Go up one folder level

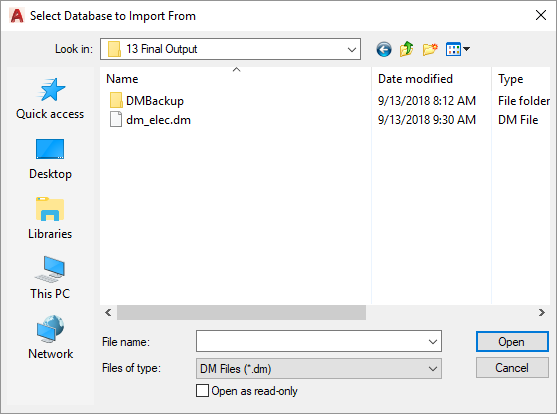coord(406,49)
